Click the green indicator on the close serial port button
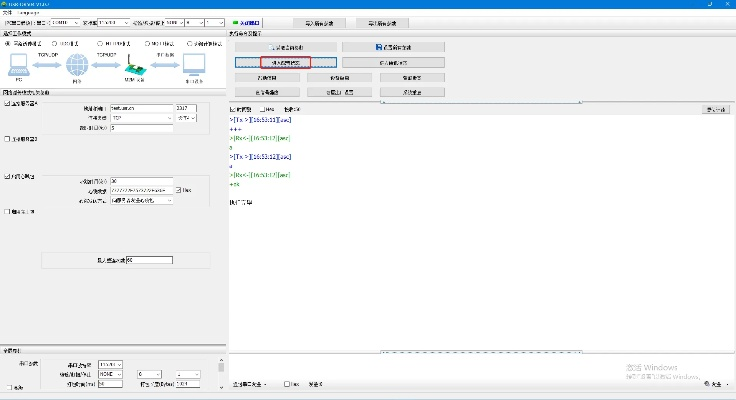The image size is (736, 400). click(236, 23)
